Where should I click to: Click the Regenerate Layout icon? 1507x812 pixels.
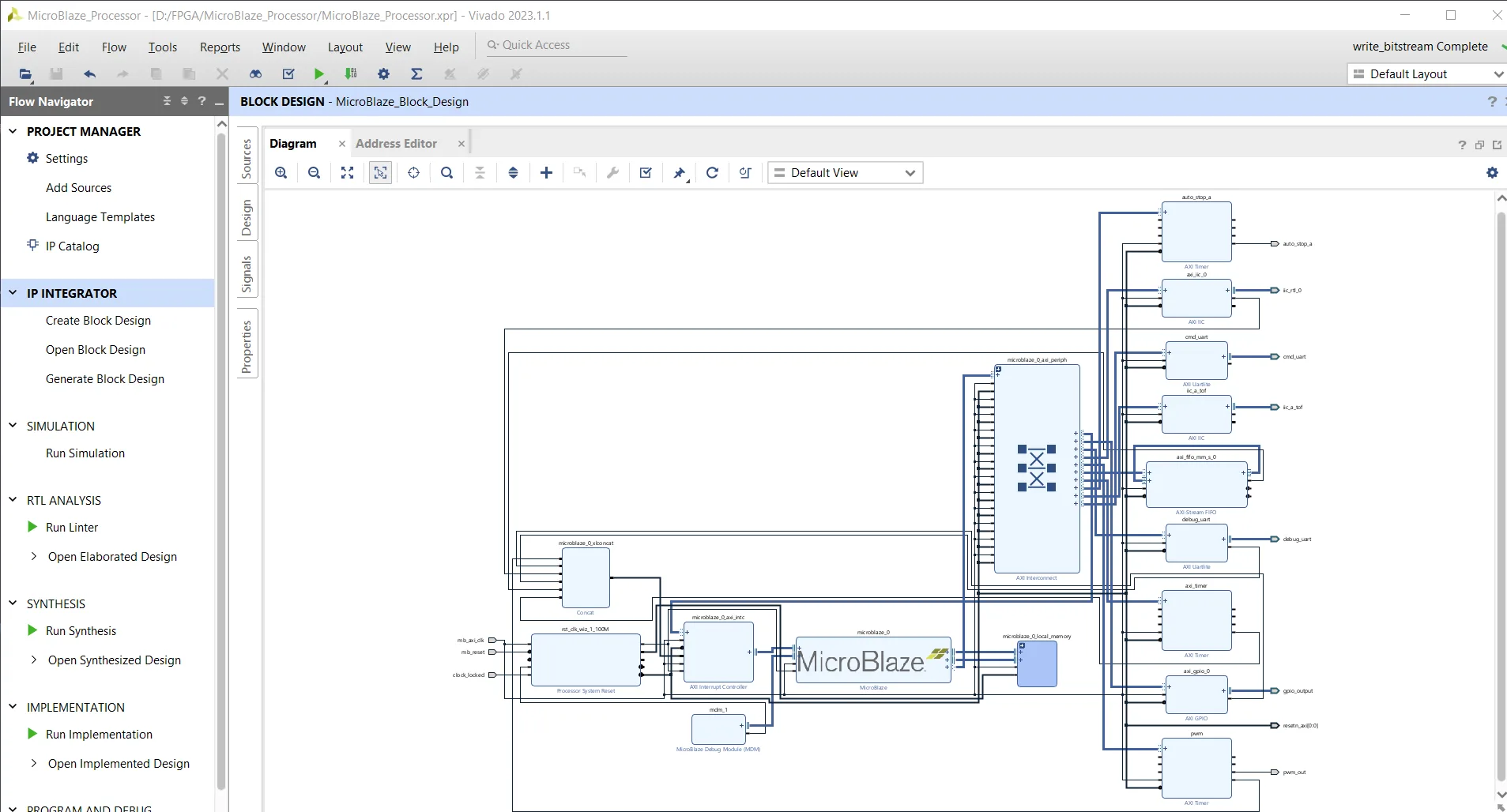pos(712,173)
